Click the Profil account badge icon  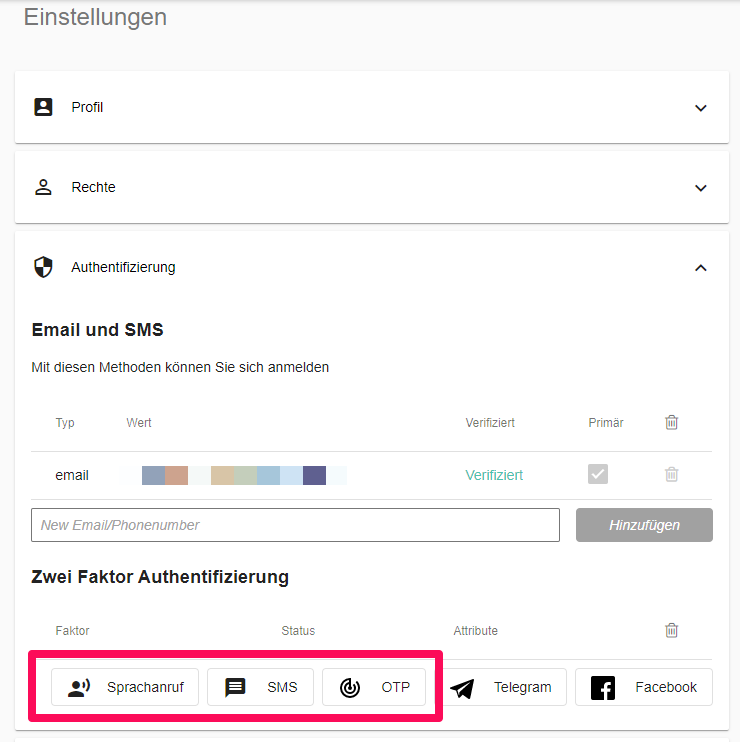click(x=43, y=107)
